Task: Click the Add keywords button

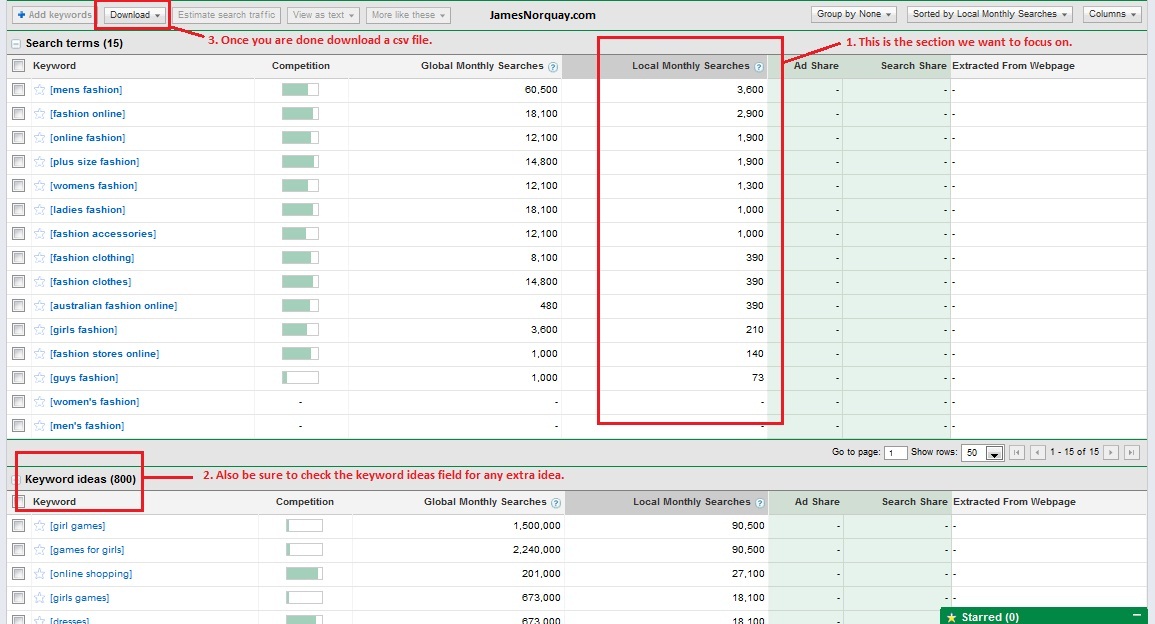Action: point(54,15)
